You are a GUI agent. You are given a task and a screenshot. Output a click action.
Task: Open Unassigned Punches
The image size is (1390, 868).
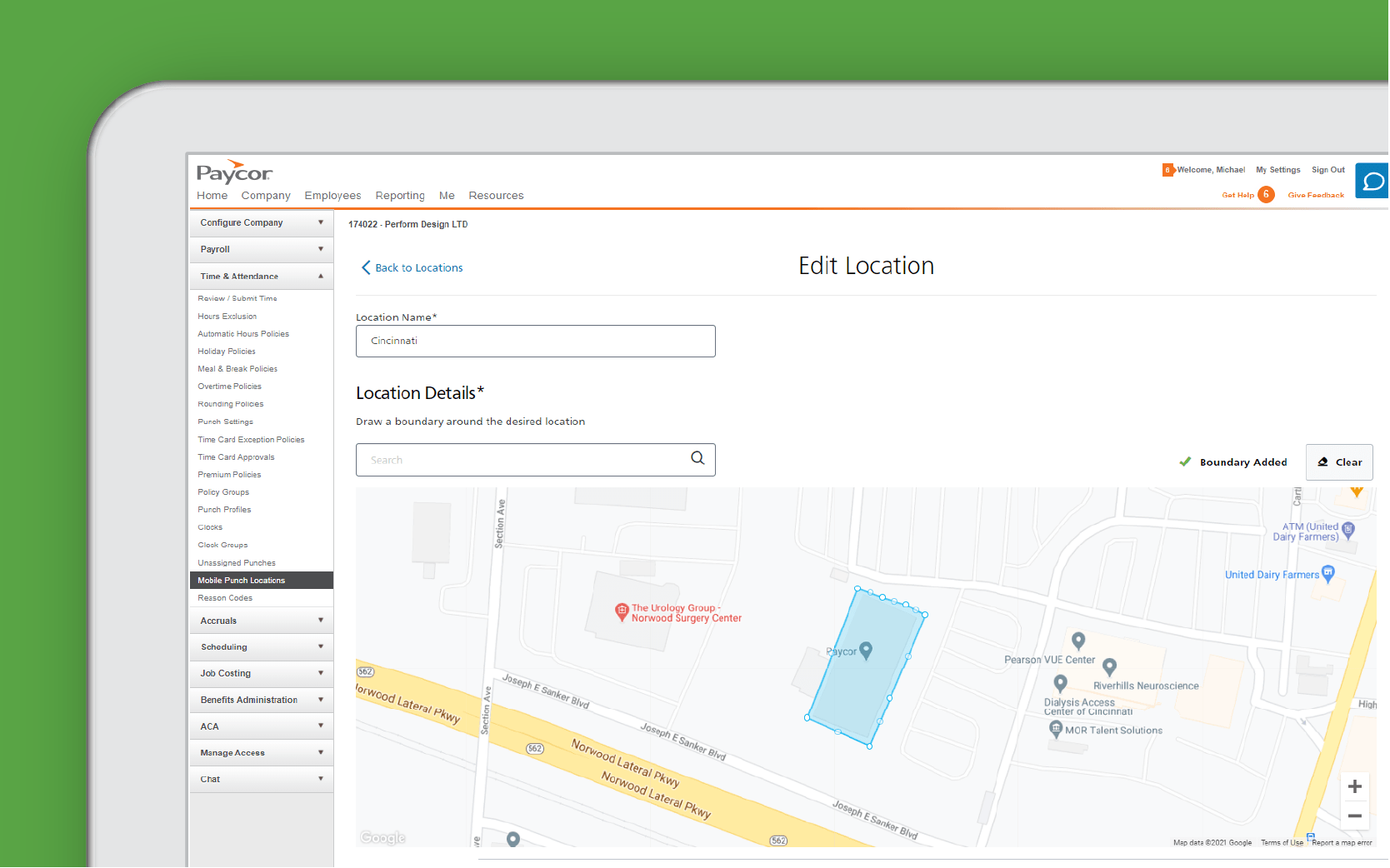237,563
